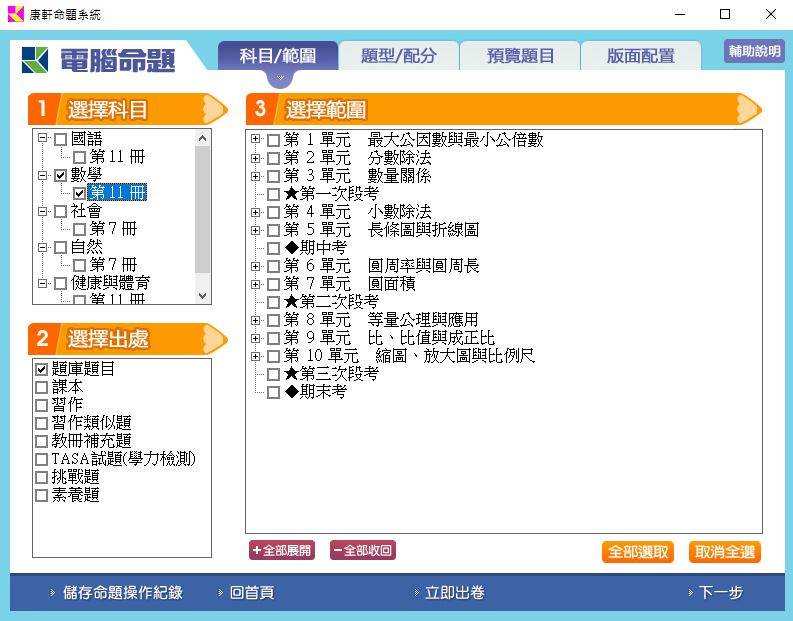This screenshot has width=793, height=621.
Task: Check the 自然 subject checkbox
Action: coord(60,247)
